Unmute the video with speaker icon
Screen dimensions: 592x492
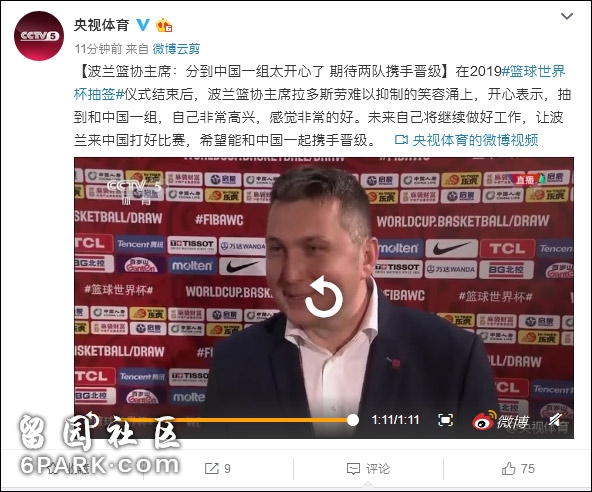pyautogui.click(x=556, y=420)
